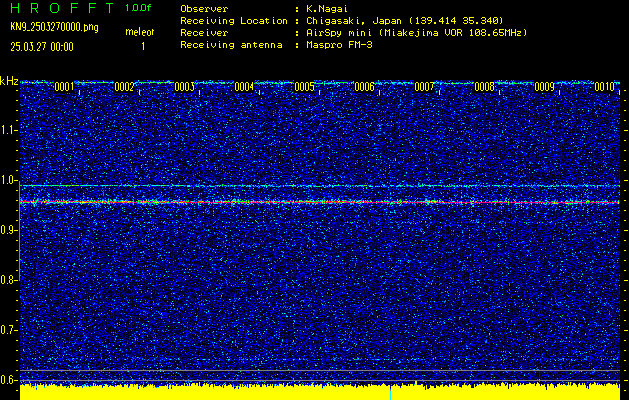Click the 0005 minute marker

(304, 87)
